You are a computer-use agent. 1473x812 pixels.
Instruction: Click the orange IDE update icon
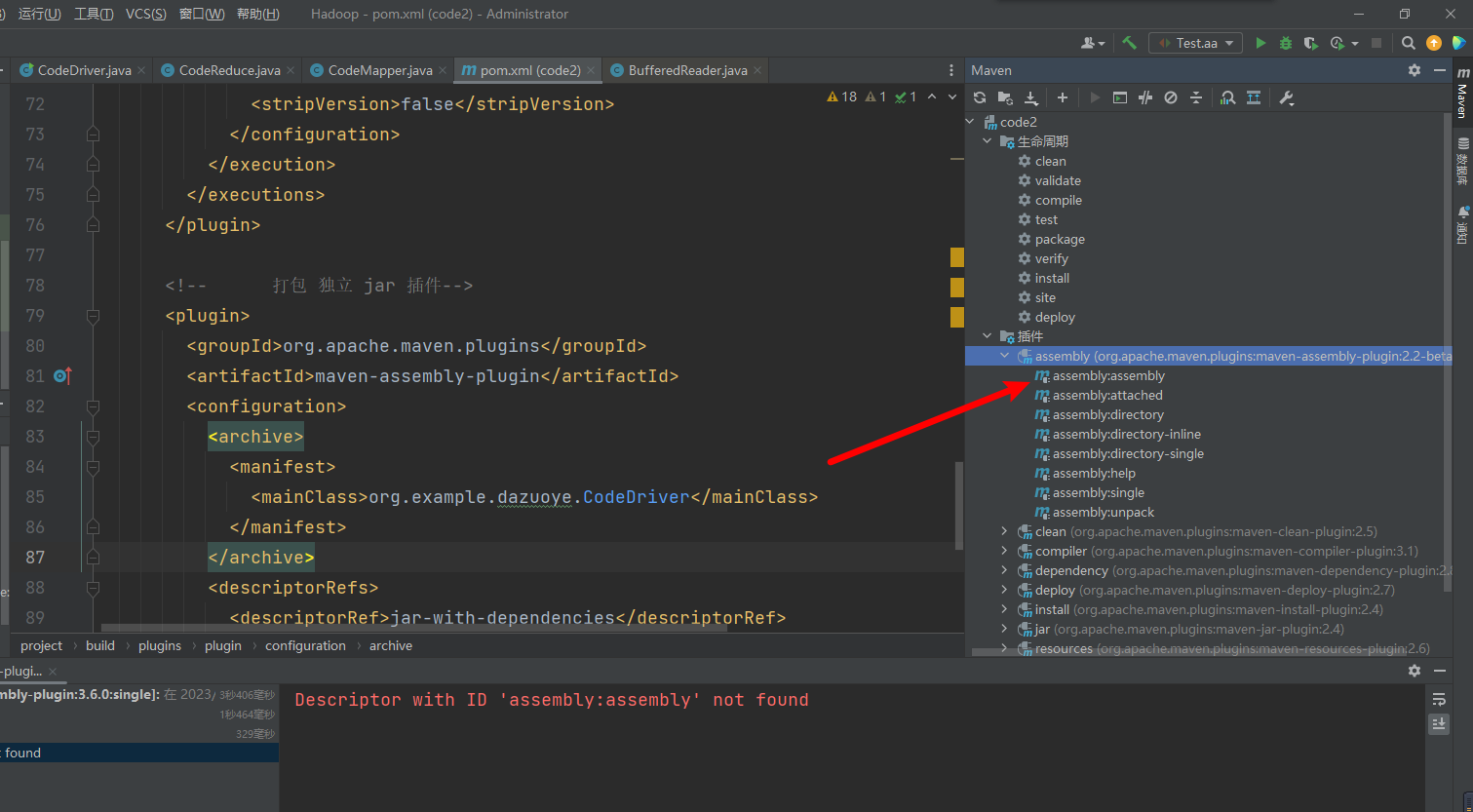[1434, 43]
